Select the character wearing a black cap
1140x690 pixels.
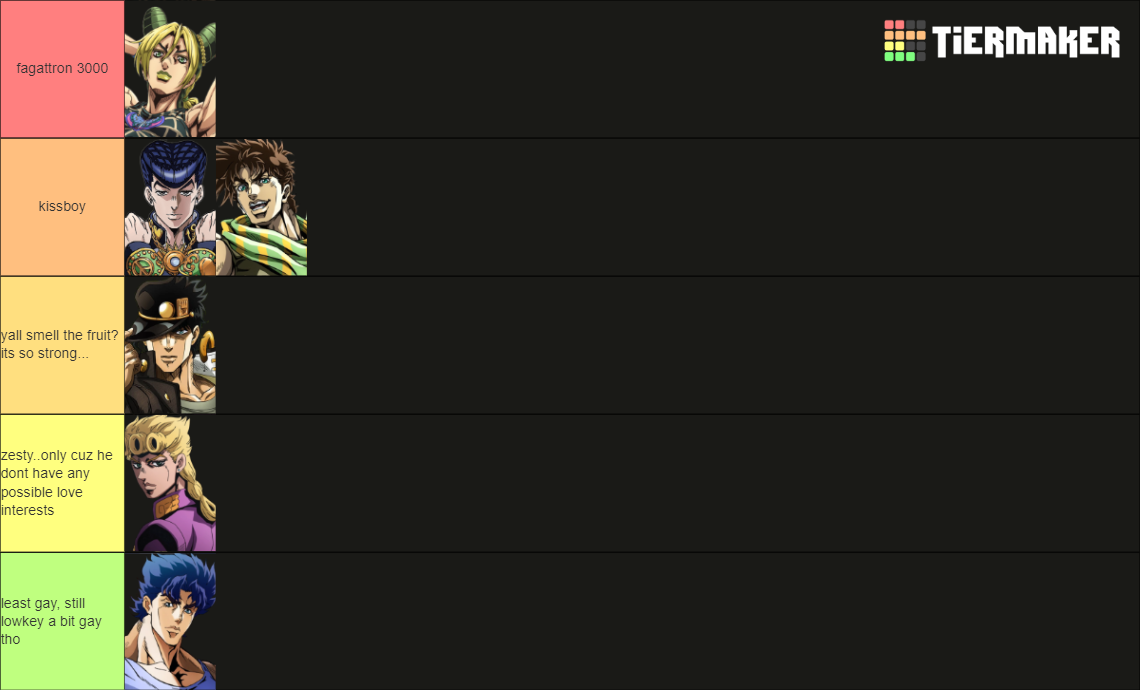pyautogui.click(x=170, y=345)
